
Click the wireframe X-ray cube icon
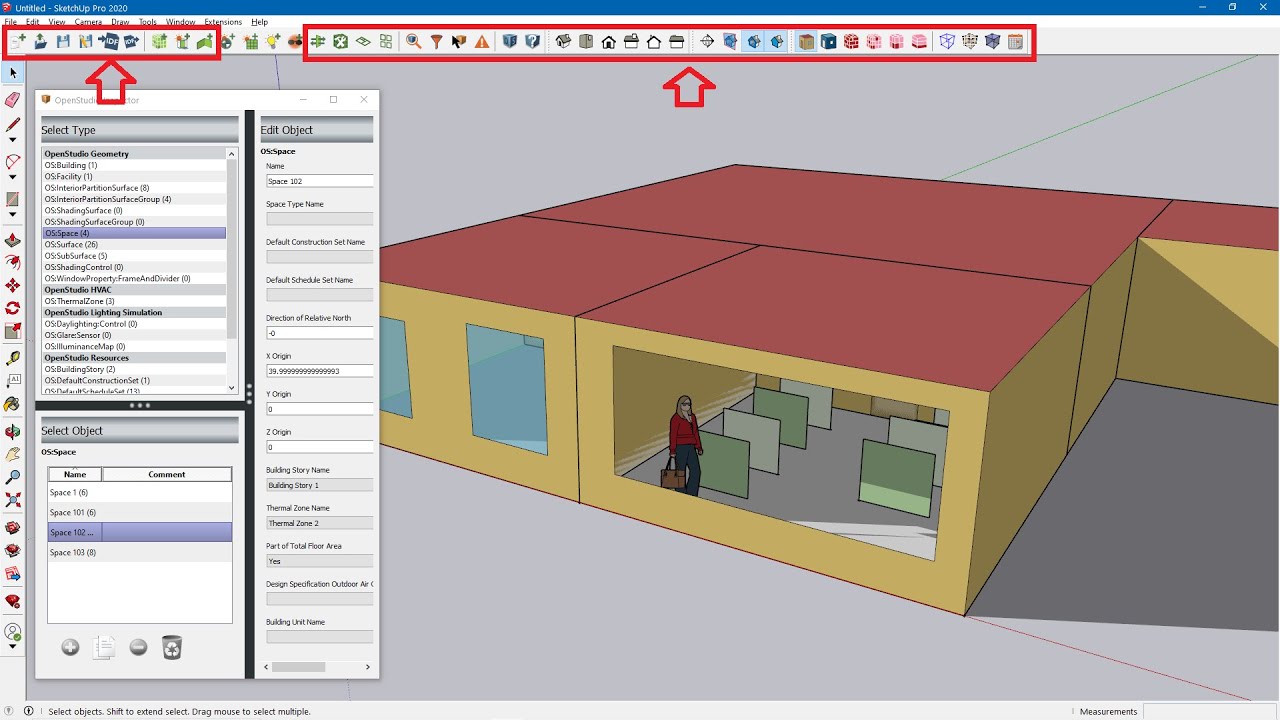(946, 41)
